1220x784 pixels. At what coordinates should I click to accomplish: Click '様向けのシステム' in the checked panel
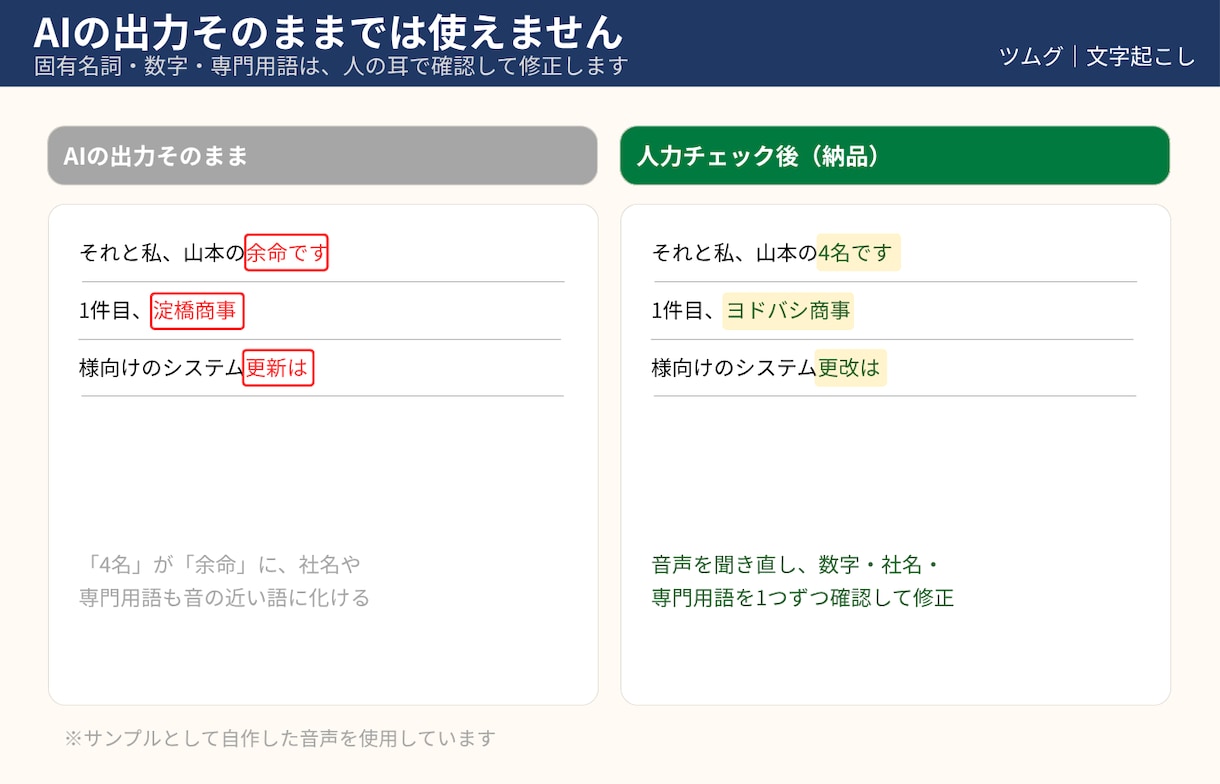click(x=734, y=368)
